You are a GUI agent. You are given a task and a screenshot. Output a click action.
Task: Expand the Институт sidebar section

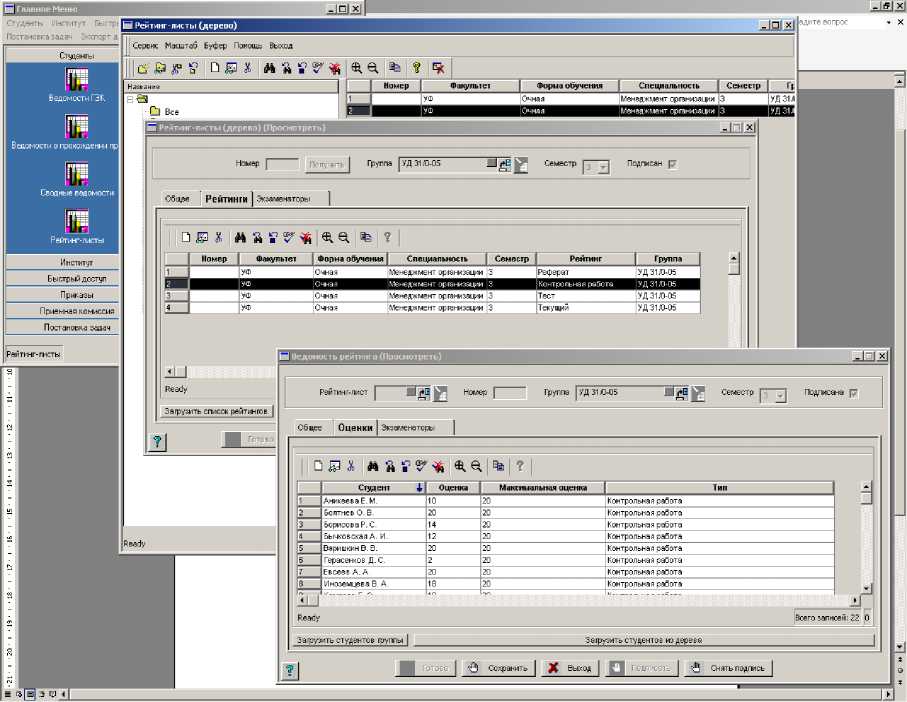pos(62,262)
